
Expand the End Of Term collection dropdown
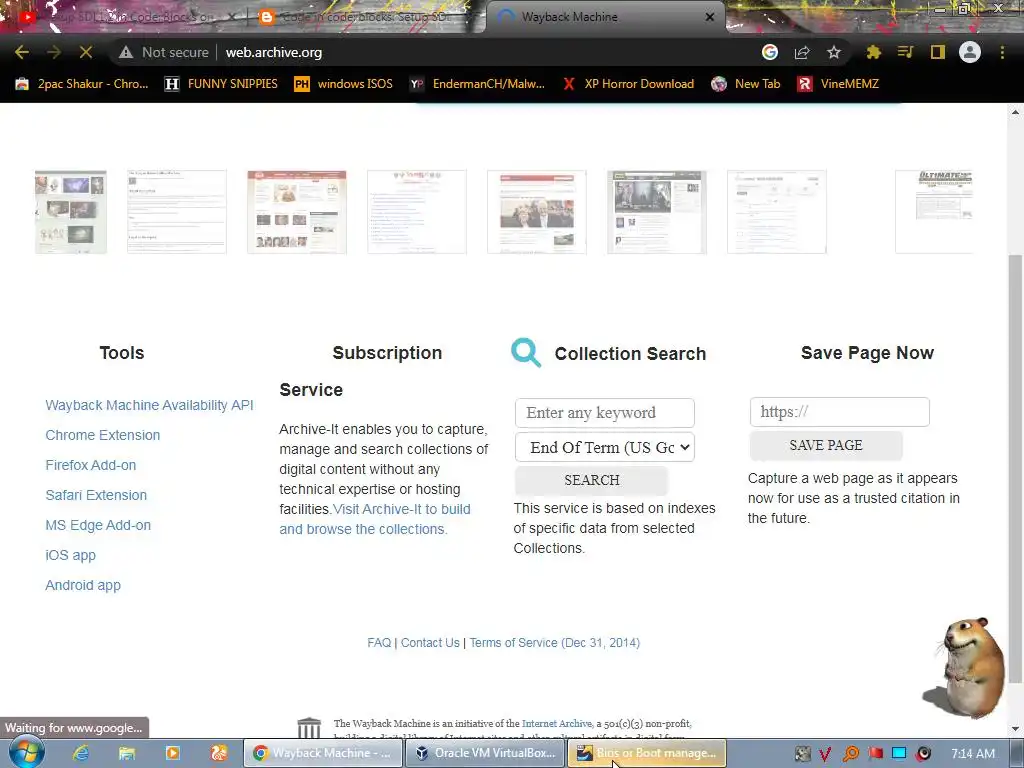tap(605, 447)
